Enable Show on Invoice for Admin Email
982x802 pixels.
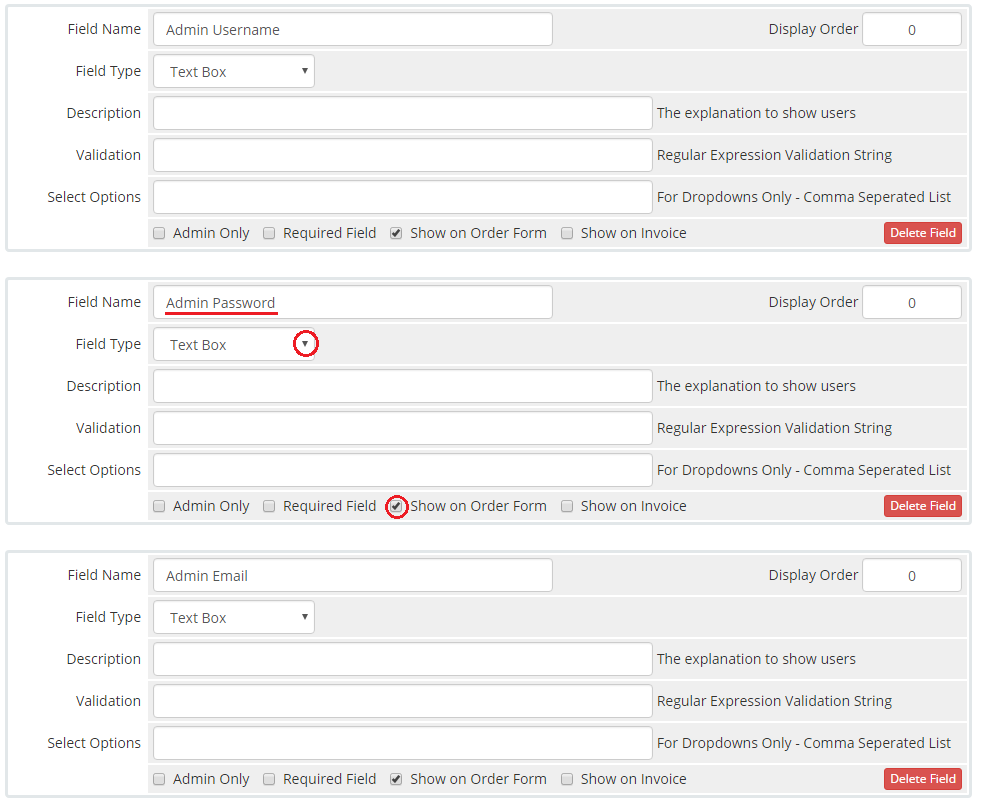[567, 779]
